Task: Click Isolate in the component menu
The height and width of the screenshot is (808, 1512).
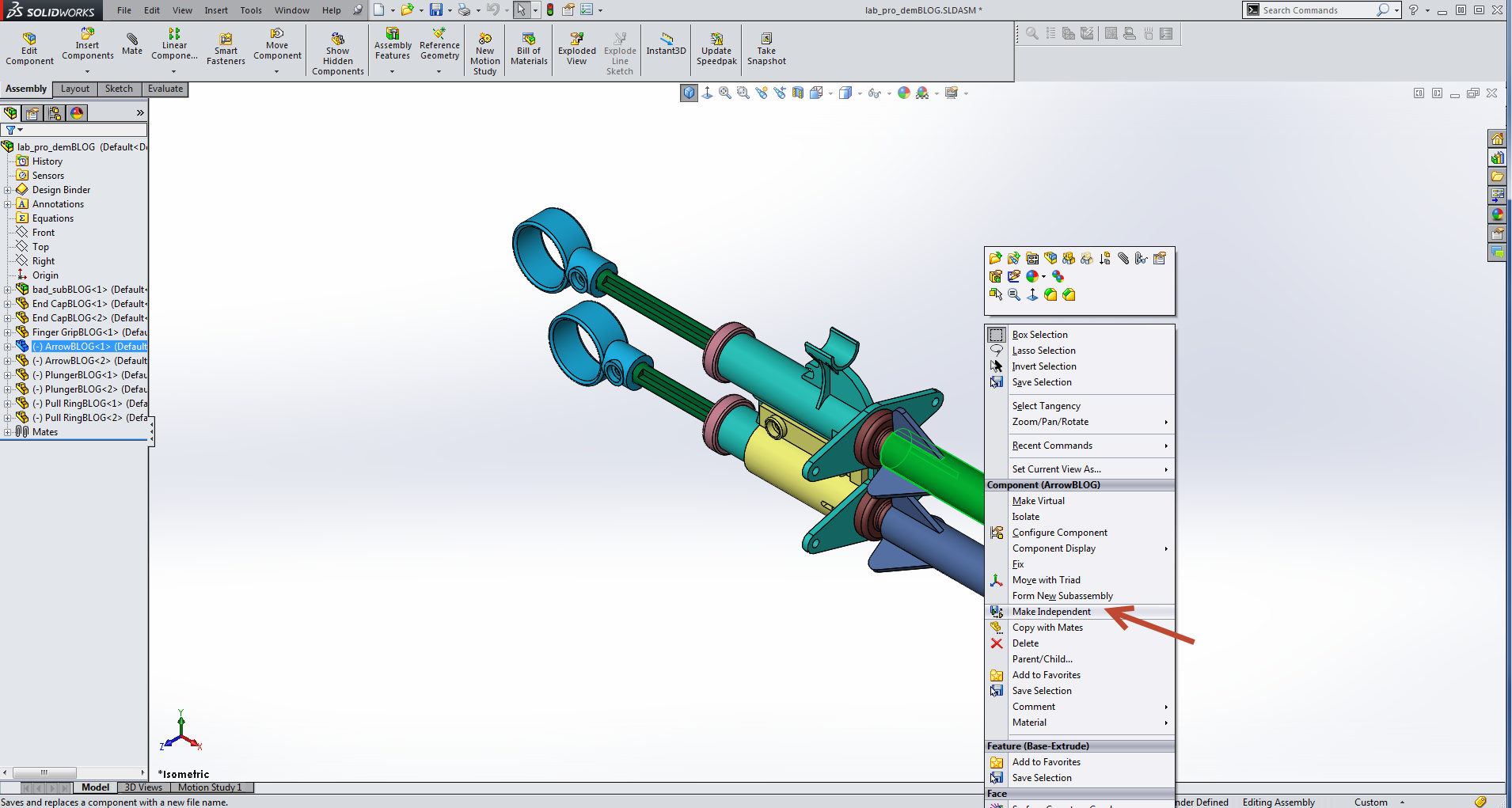Action: [x=1026, y=517]
